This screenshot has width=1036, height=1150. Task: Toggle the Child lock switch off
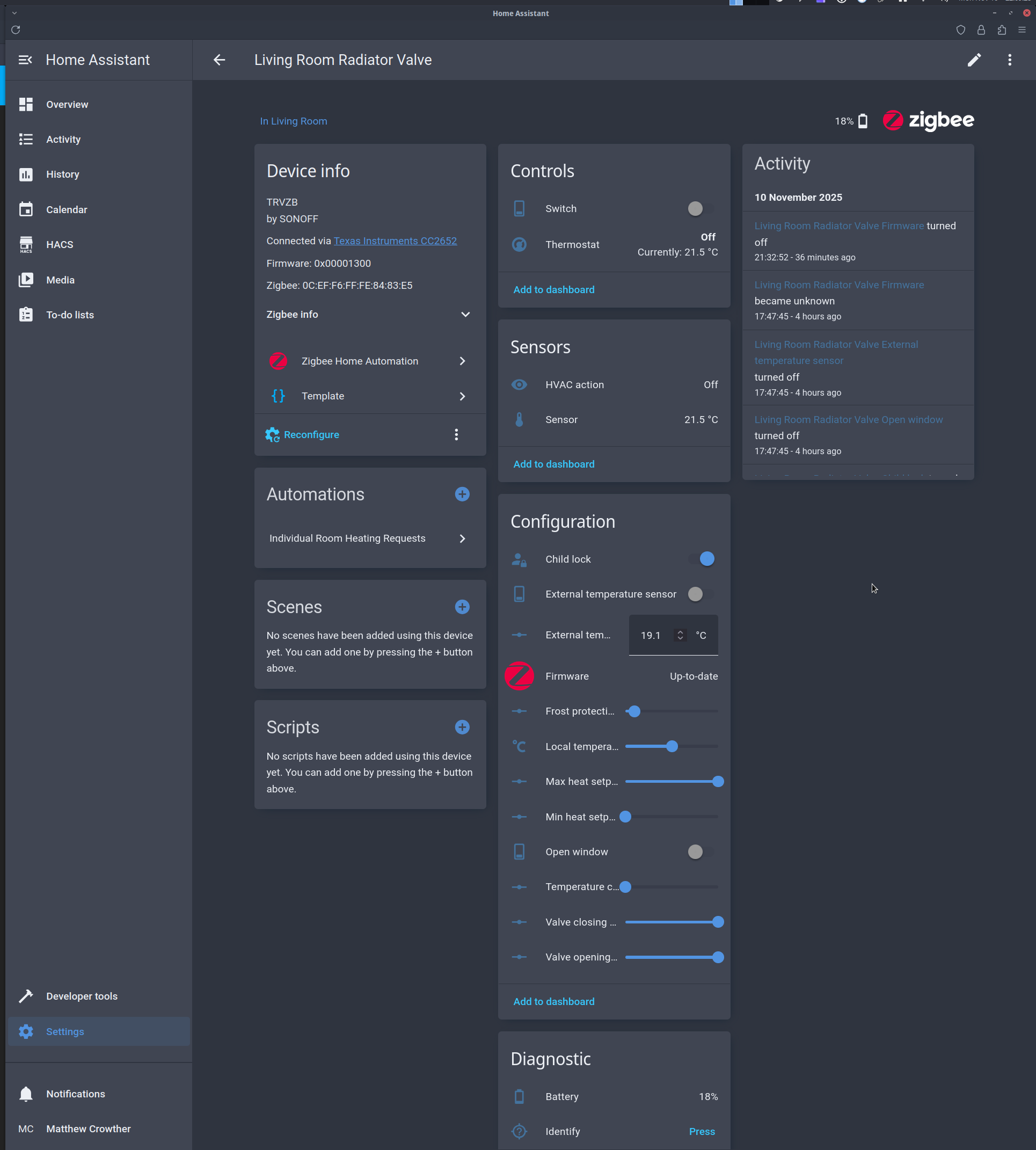(701, 559)
